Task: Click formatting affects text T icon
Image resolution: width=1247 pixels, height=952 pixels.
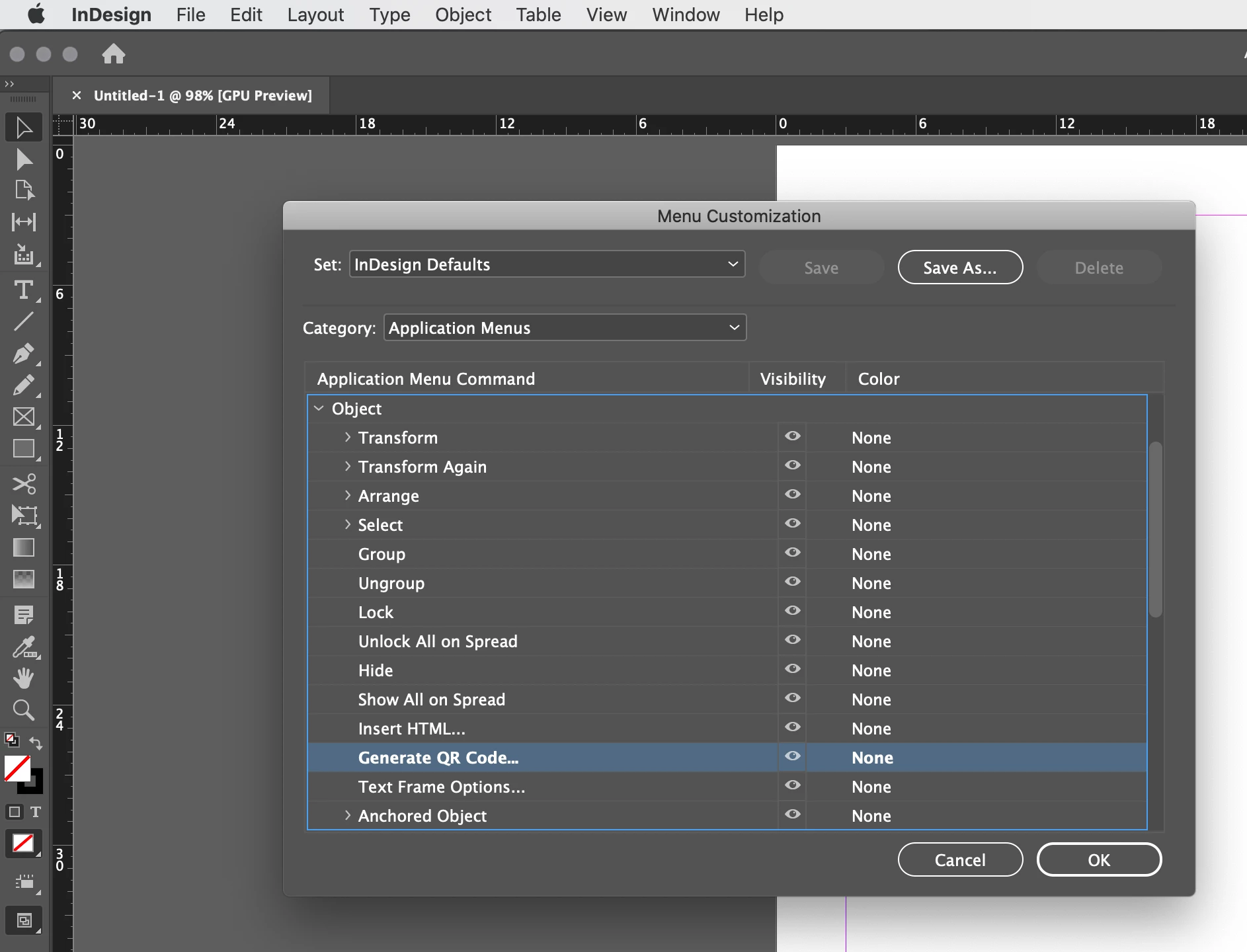Action: tap(36, 812)
